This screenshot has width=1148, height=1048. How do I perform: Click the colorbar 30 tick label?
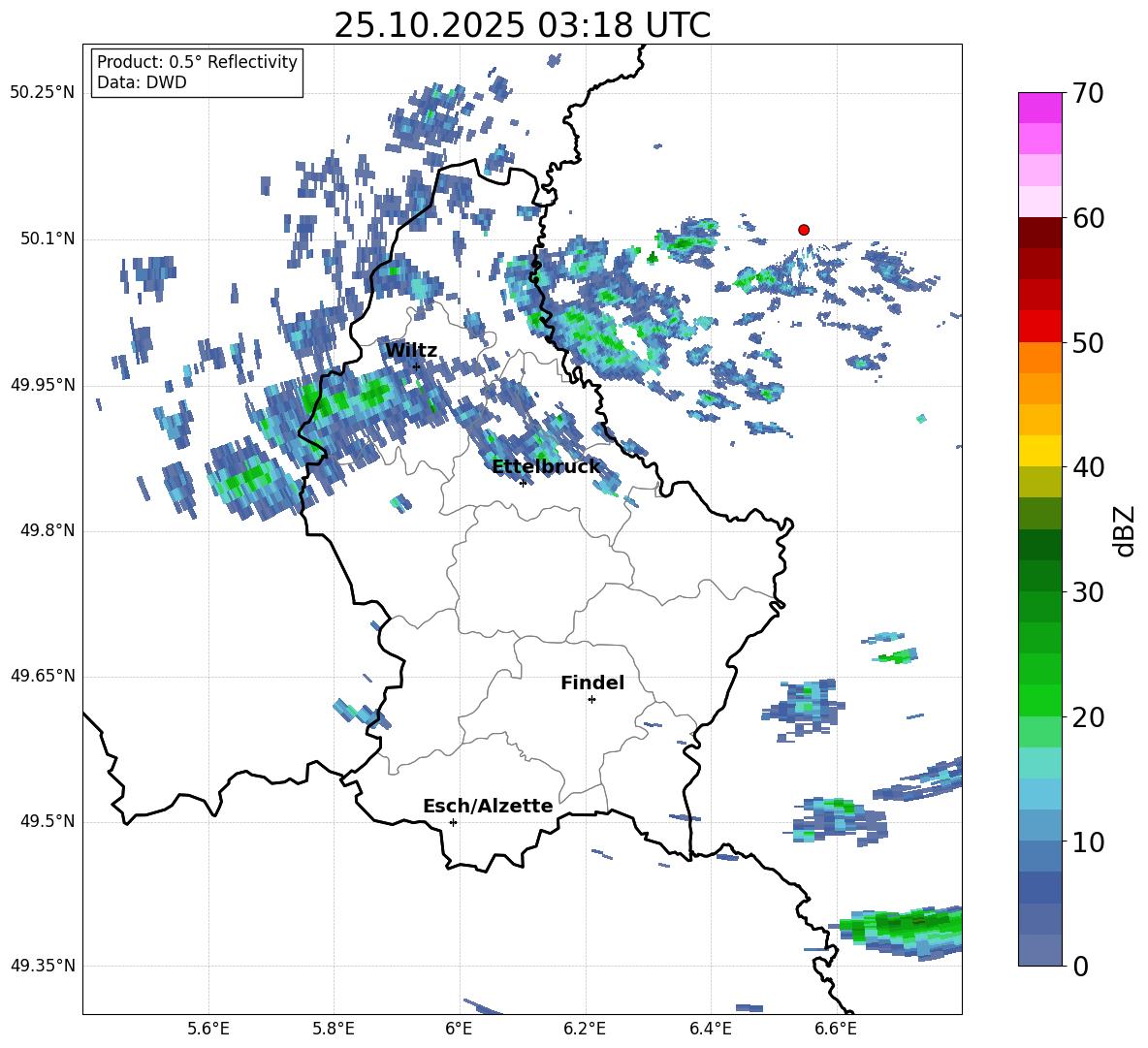click(x=1088, y=592)
